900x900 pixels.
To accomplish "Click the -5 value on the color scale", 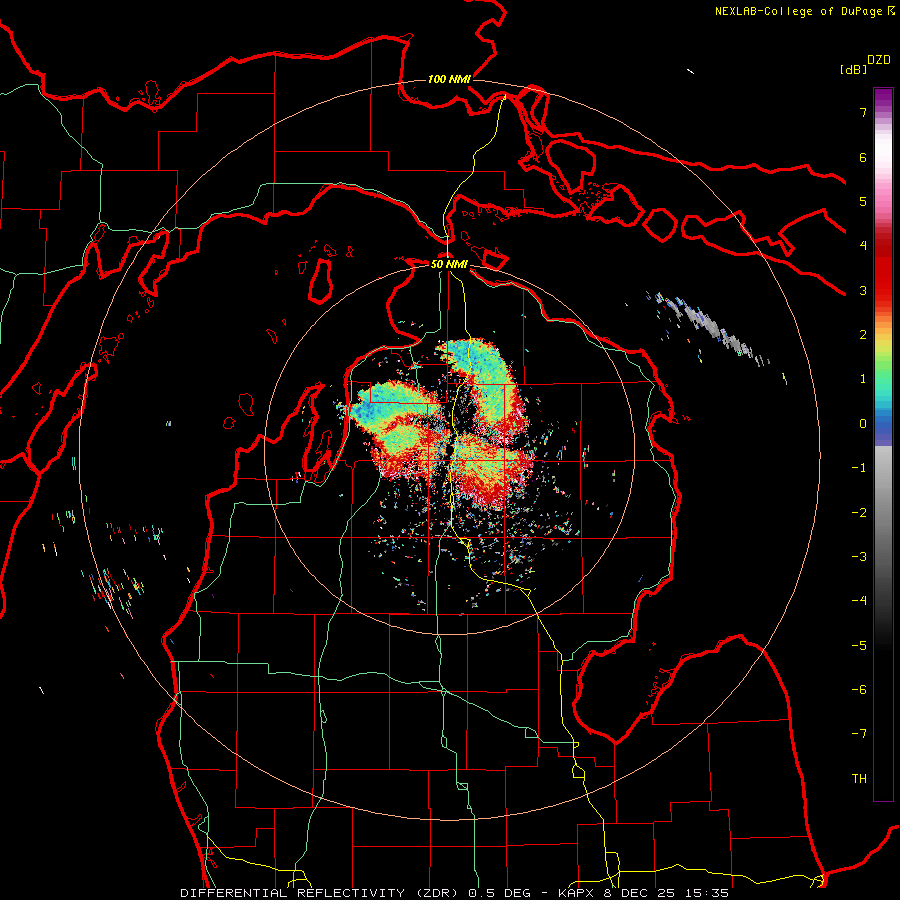I will coord(859,646).
